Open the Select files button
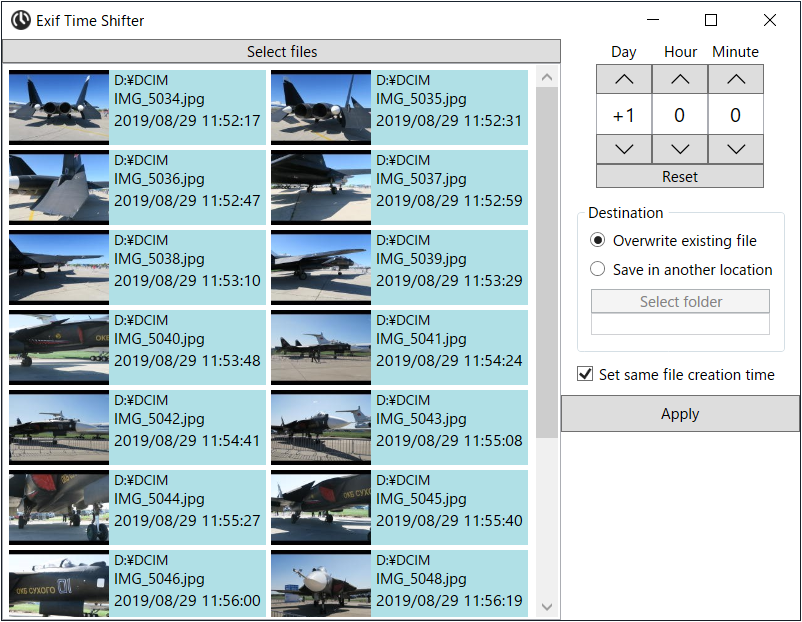This screenshot has width=802, height=622. [281, 52]
